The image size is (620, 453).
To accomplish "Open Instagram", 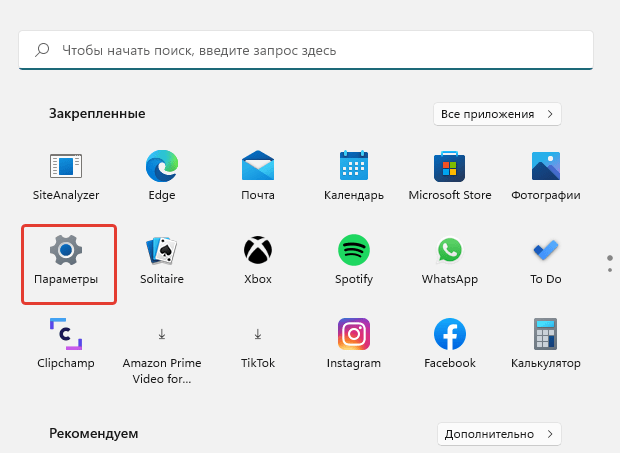I will tap(354, 344).
